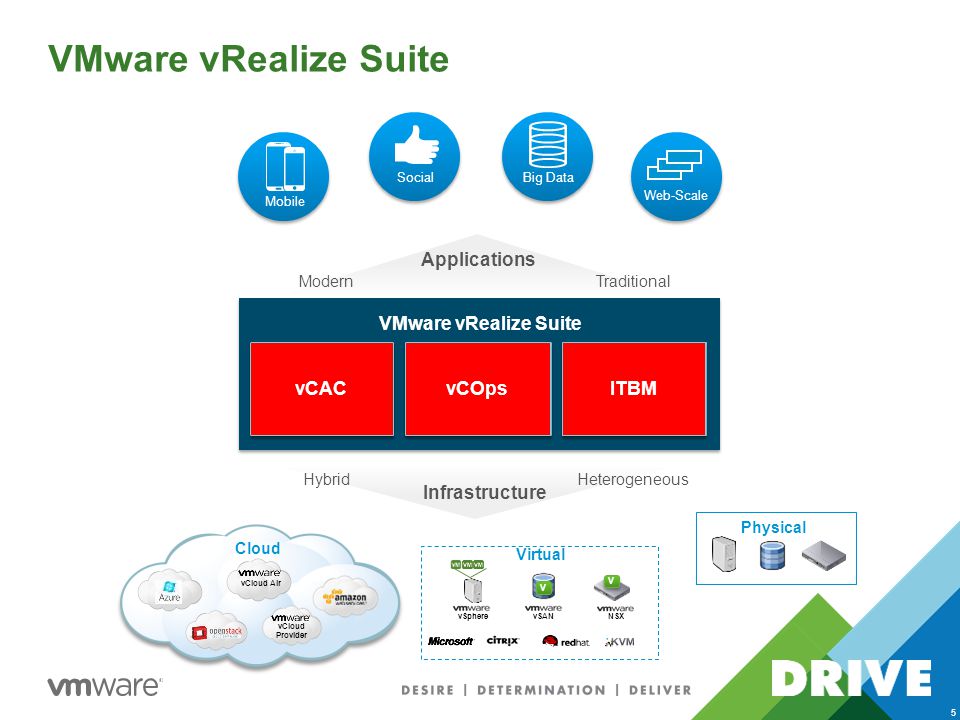Select the blue physical database icon
Viewport: 960px width, 720px height.
[x=773, y=555]
